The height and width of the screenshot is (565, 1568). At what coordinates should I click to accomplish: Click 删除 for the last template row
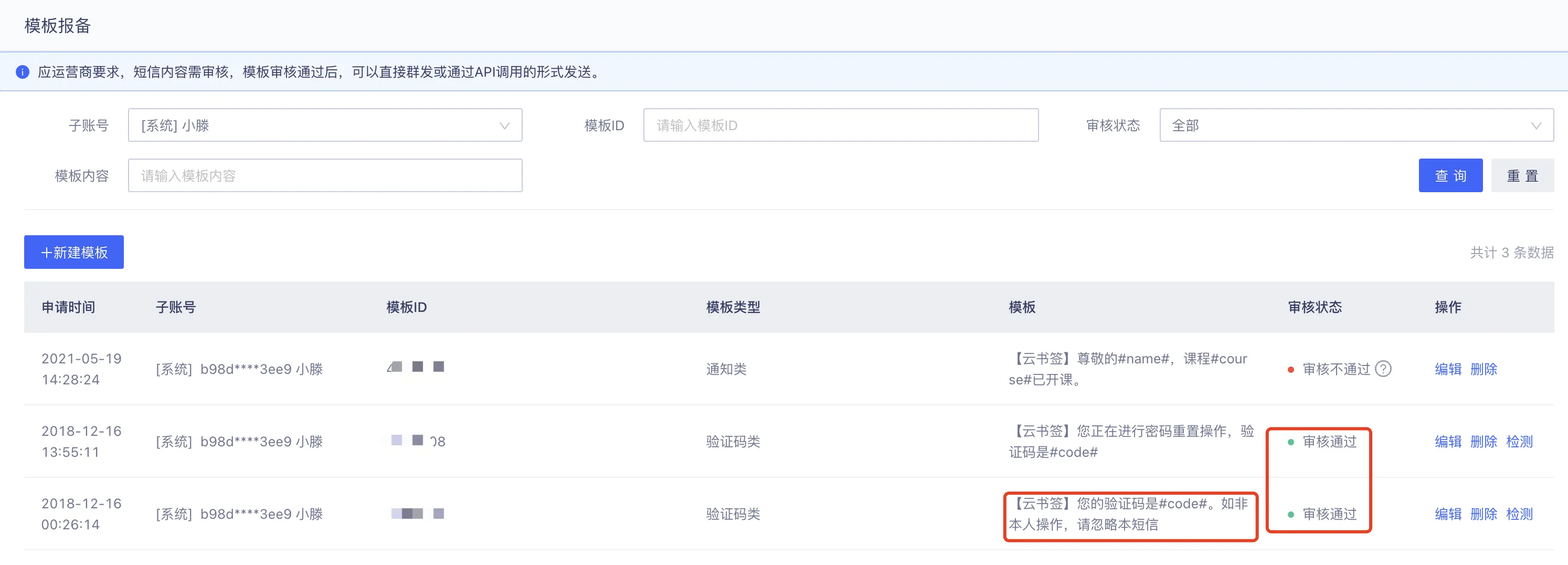[x=1484, y=514]
